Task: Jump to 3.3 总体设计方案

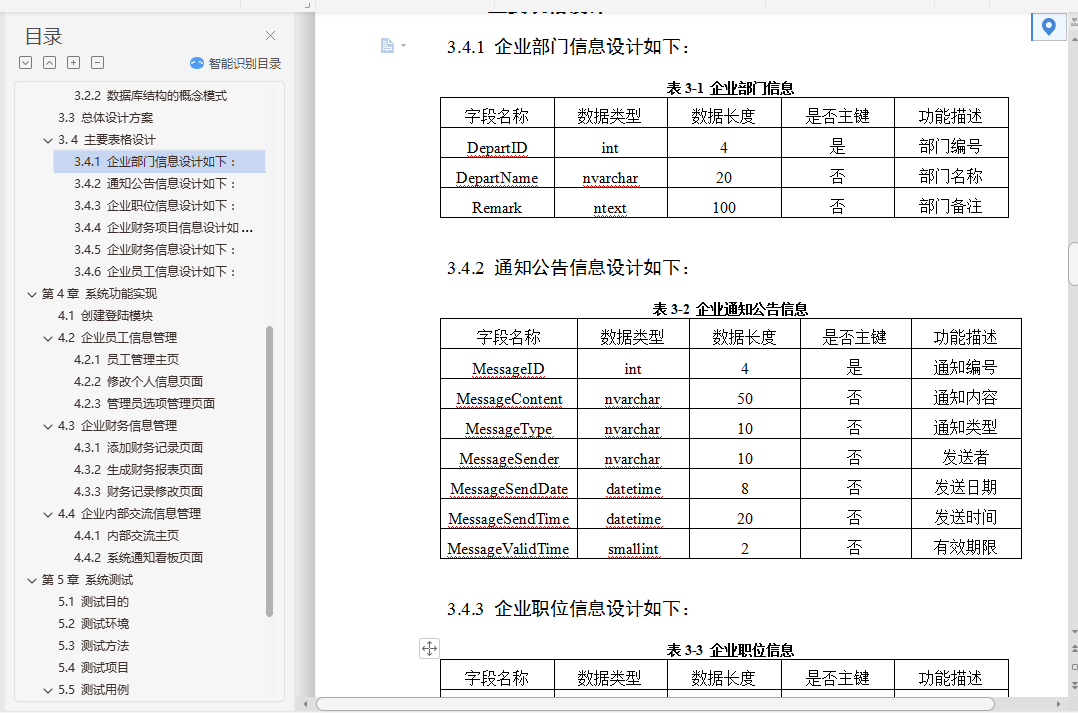Action: (106, 118)
